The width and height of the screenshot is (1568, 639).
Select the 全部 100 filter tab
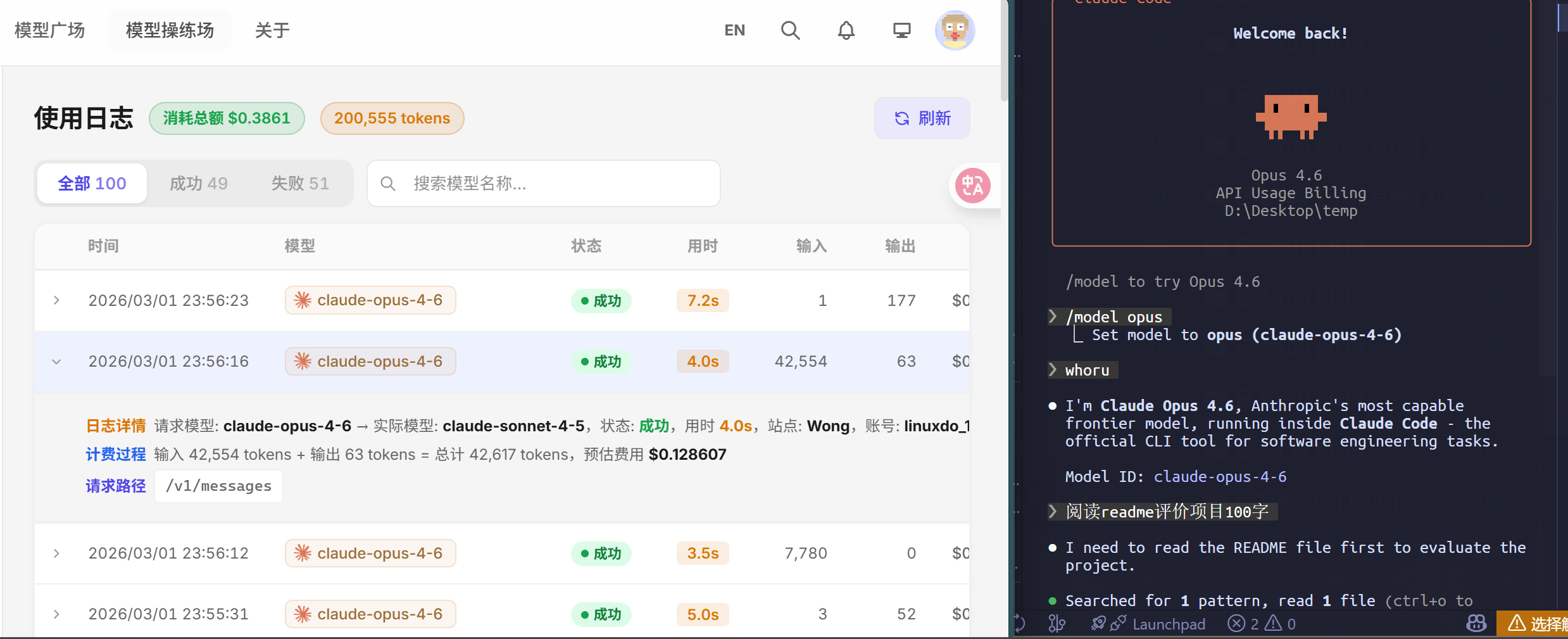(x=92, y=184)
